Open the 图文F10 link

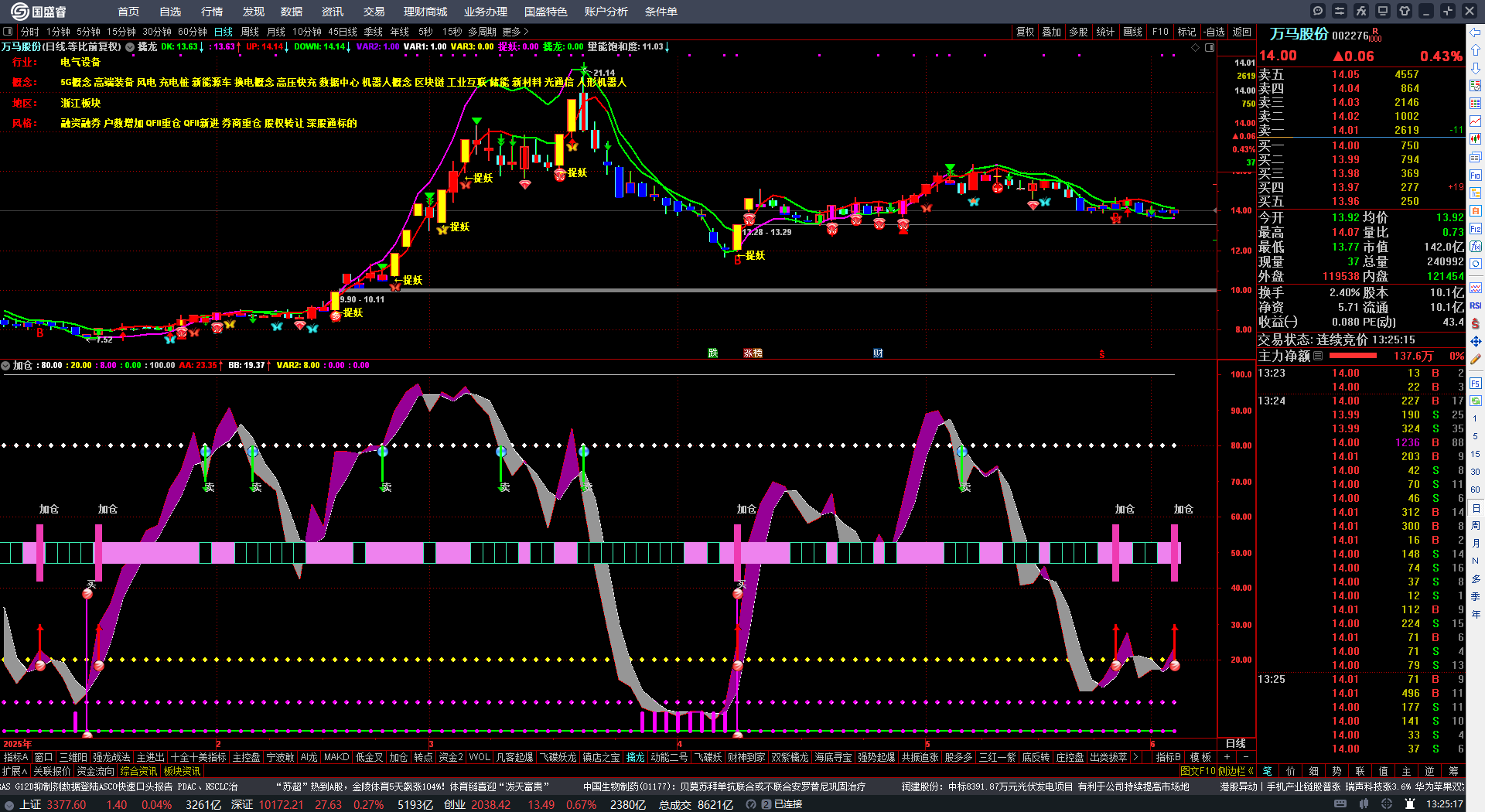1198,771
